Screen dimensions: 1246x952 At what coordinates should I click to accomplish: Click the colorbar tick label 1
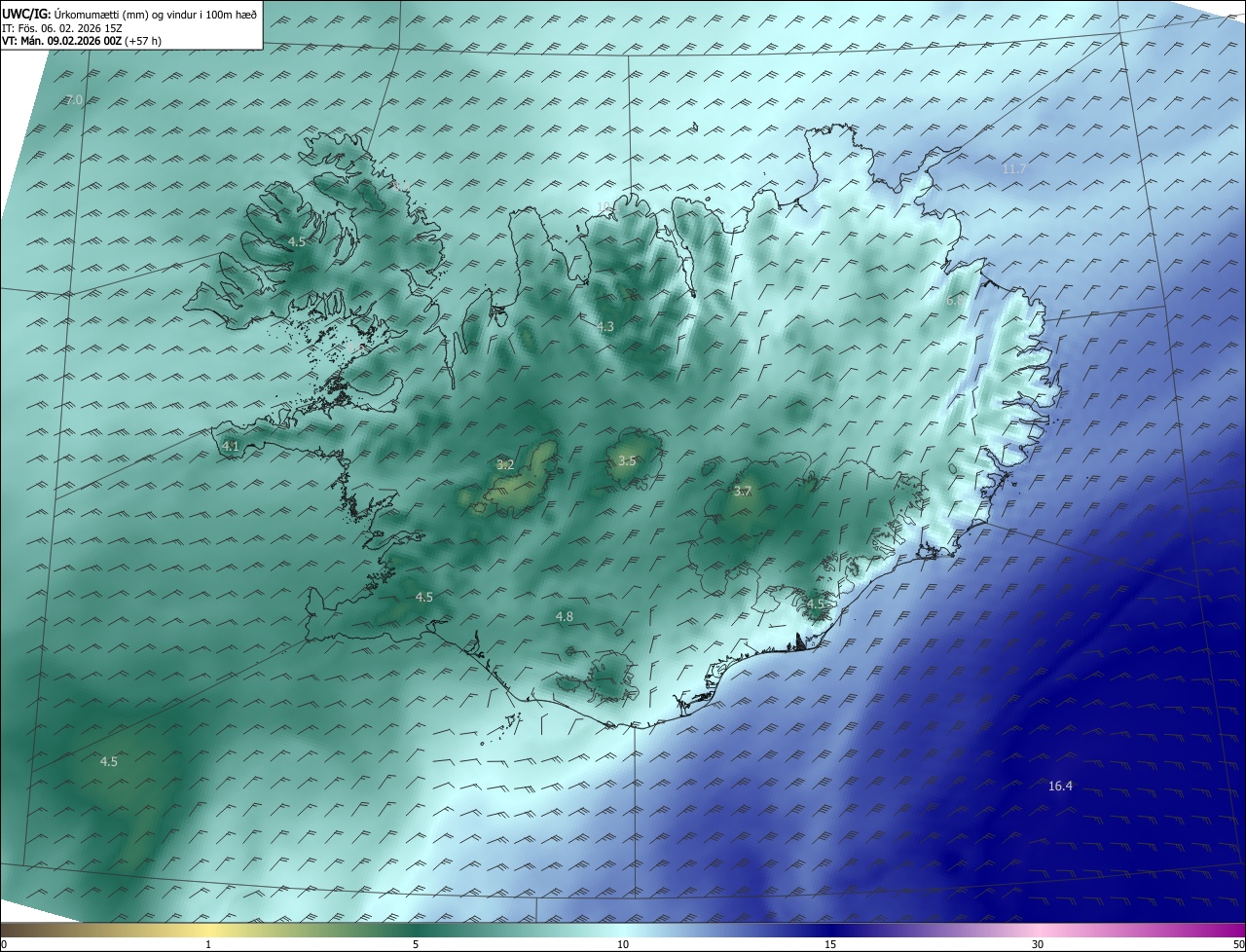208,944
